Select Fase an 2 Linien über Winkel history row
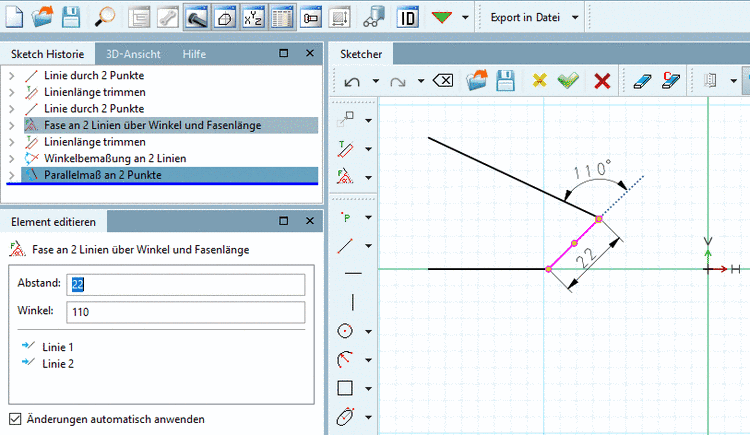 171,125
